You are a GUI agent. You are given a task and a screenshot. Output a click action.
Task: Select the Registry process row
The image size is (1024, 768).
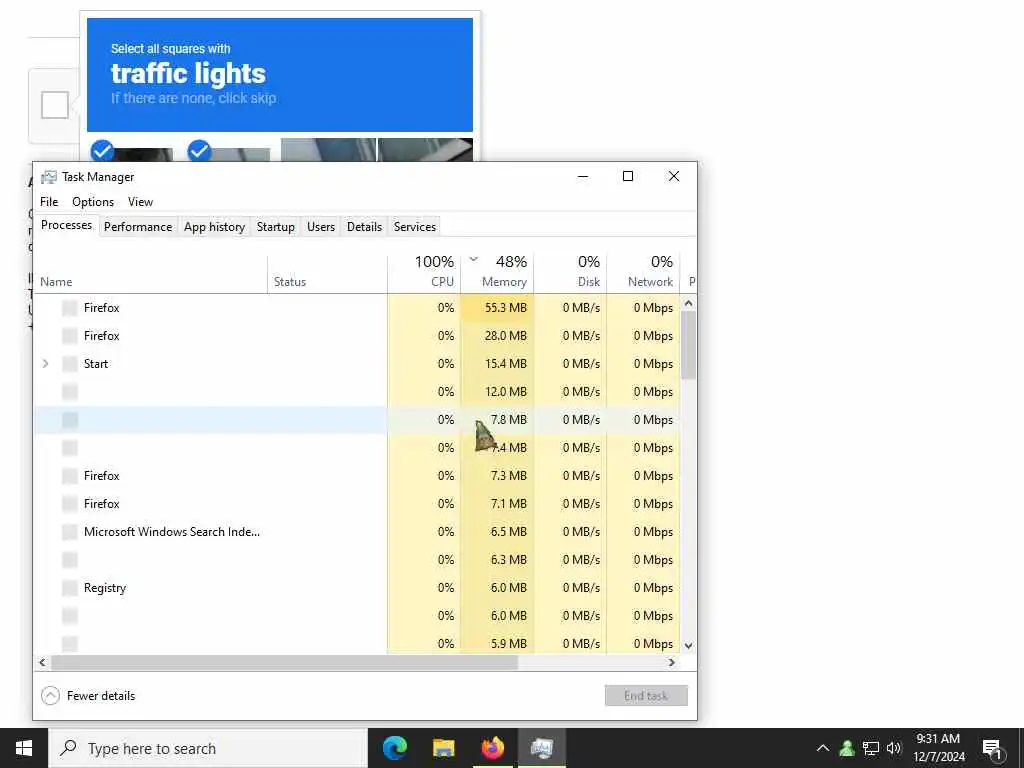[x=357, y=588]
